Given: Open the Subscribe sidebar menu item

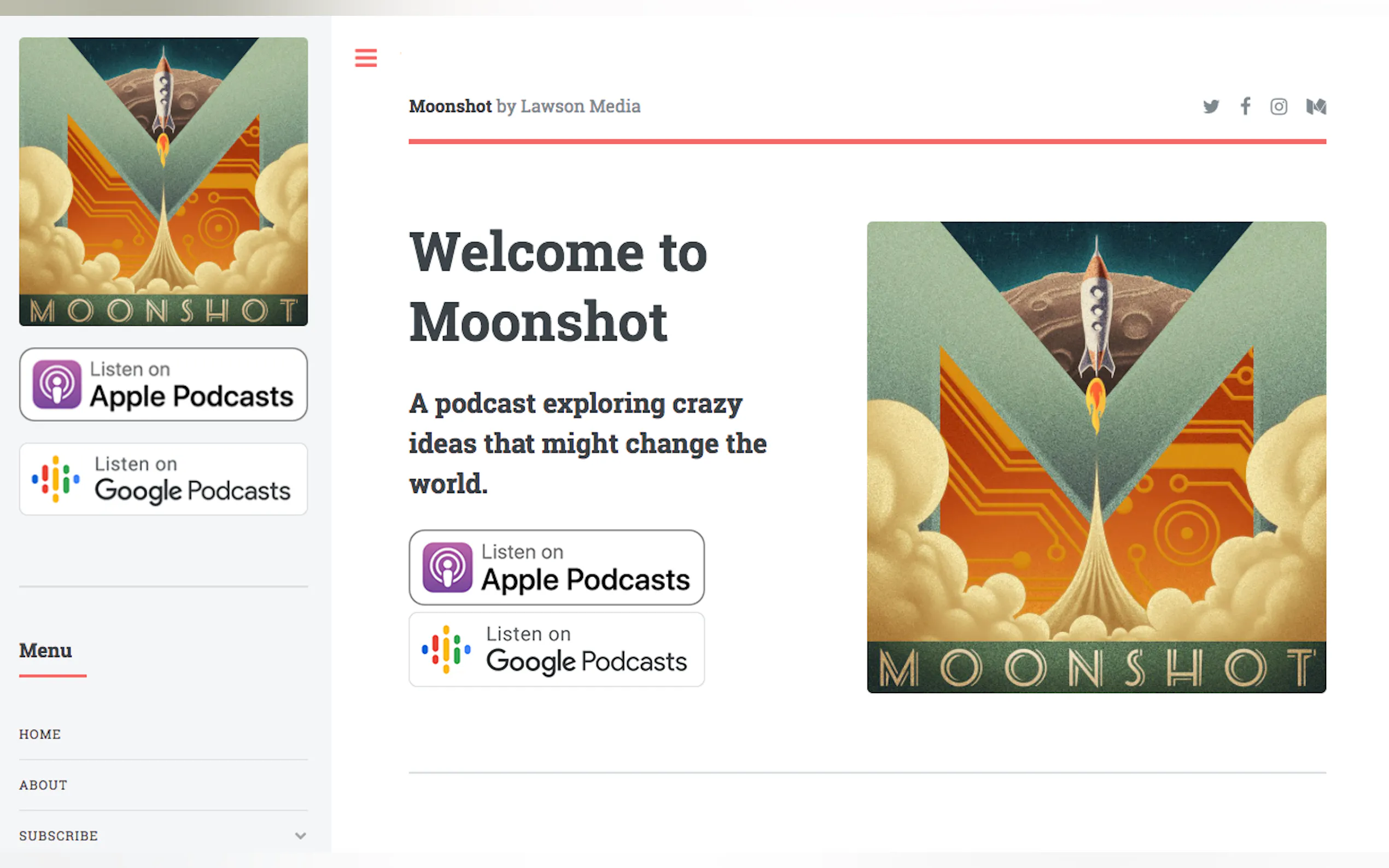Looking at the screenshot, I should [59, 836].
